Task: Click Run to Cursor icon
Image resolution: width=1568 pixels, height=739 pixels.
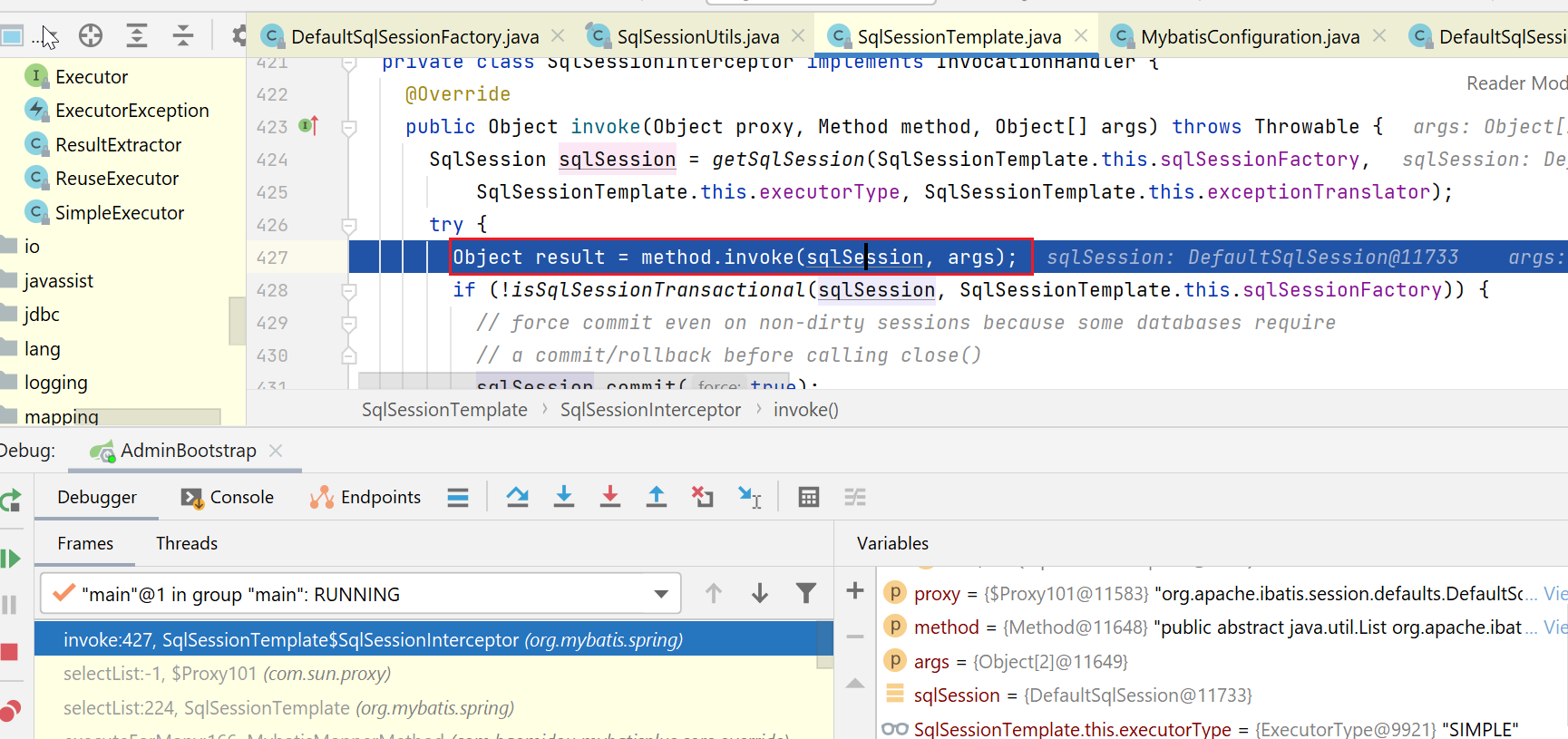Action: [x=750, y=497]
